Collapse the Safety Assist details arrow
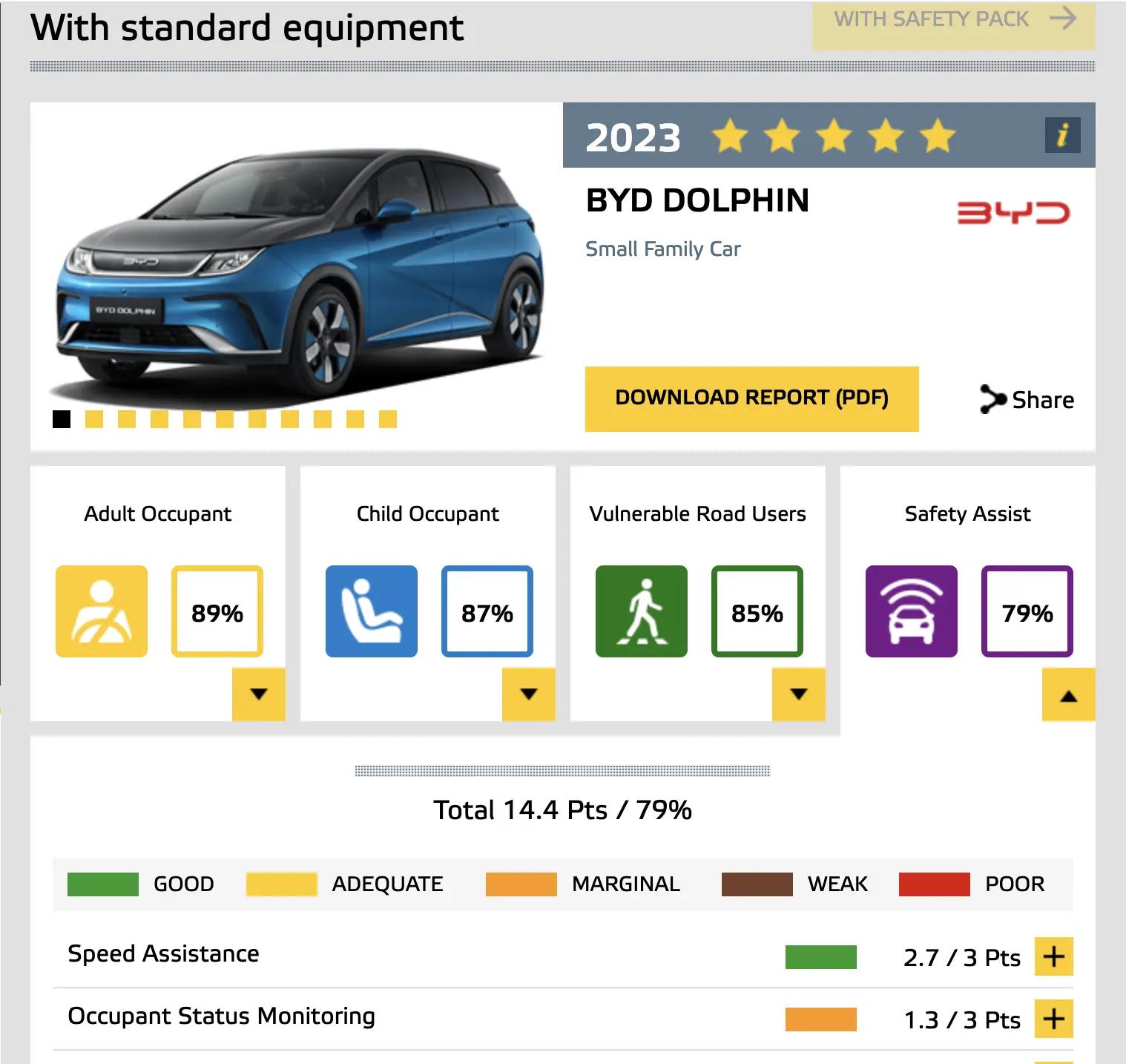 [x=1069, y=694]
